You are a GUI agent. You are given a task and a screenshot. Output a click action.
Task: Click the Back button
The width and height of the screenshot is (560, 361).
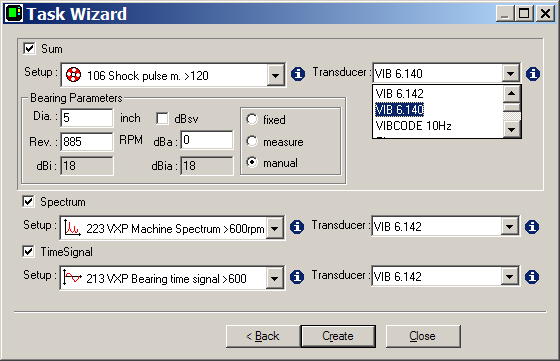(263, 336)
